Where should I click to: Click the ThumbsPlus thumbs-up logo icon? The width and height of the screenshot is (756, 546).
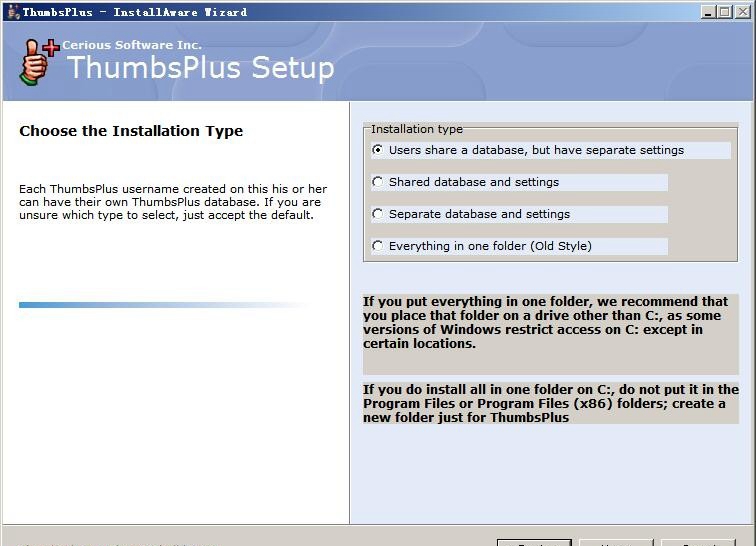[38, 62]
